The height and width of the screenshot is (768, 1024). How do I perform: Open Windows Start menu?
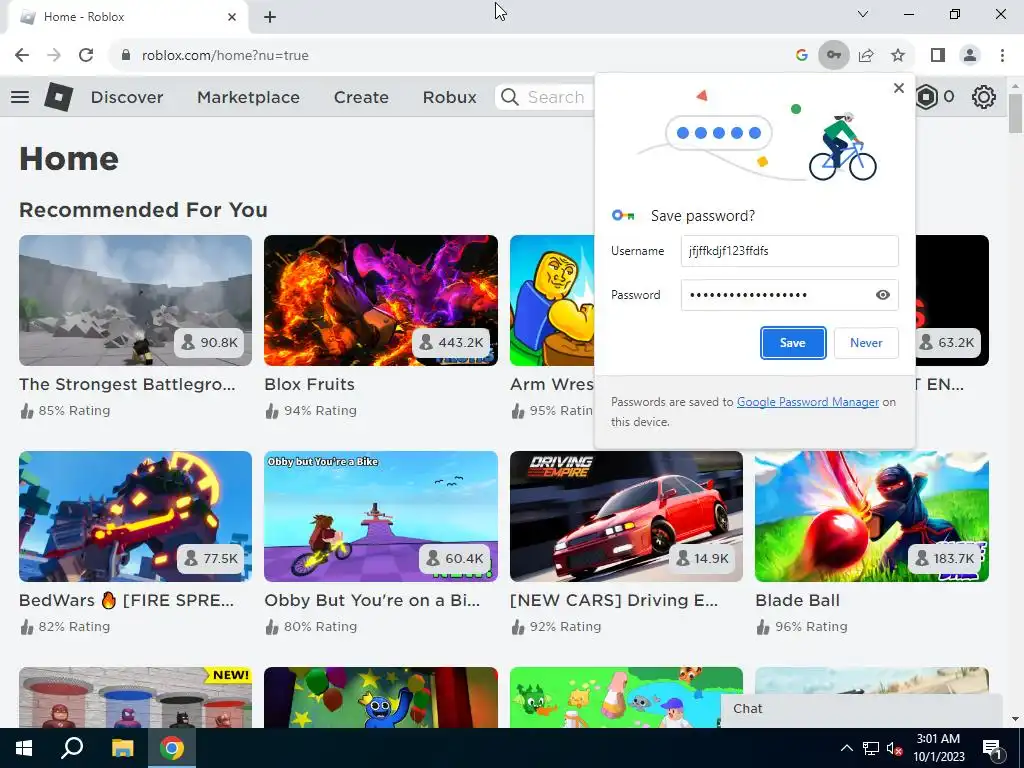pos(24,748)
